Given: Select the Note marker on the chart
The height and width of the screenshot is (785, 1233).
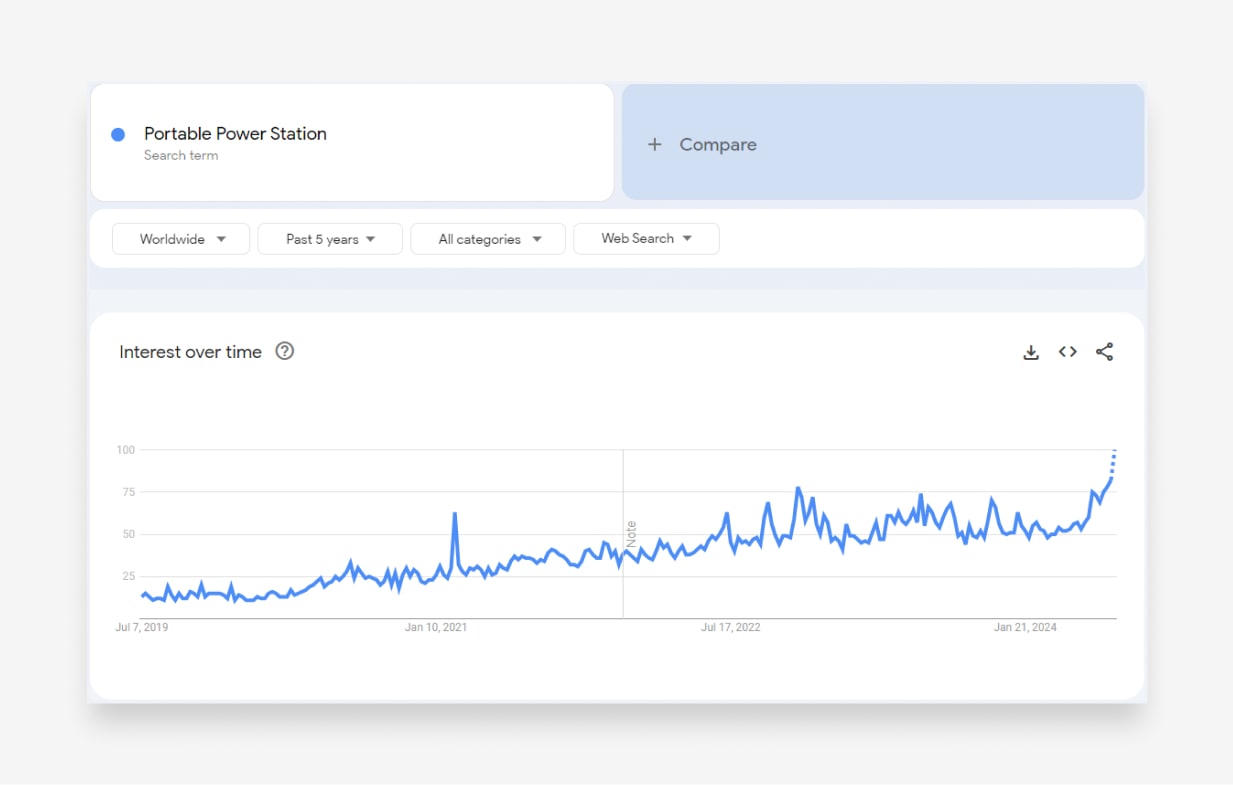Looking at the screenshot, I should pyautogui.click(x=631, y=532).
